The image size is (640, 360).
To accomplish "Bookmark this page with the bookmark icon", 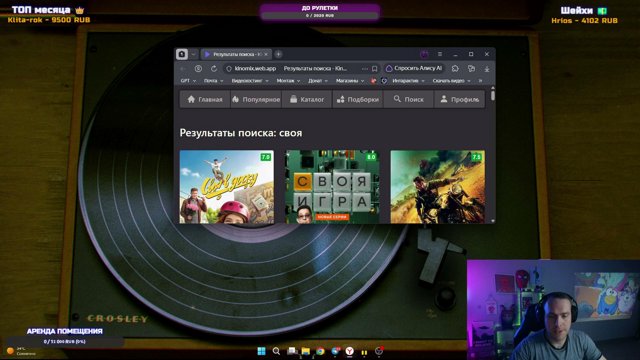I will coord(374,69).
